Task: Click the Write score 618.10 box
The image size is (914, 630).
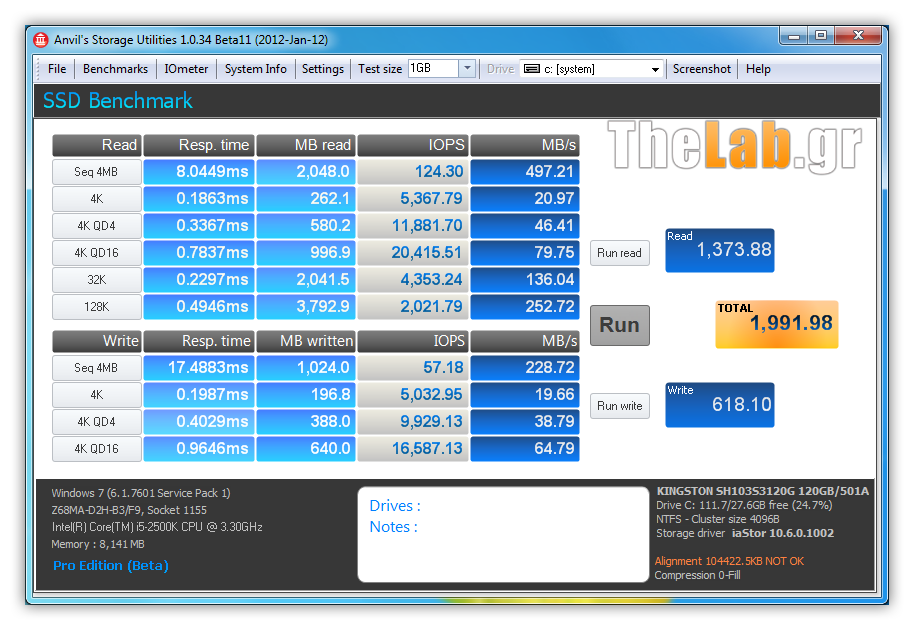Action: click(720, 404)
